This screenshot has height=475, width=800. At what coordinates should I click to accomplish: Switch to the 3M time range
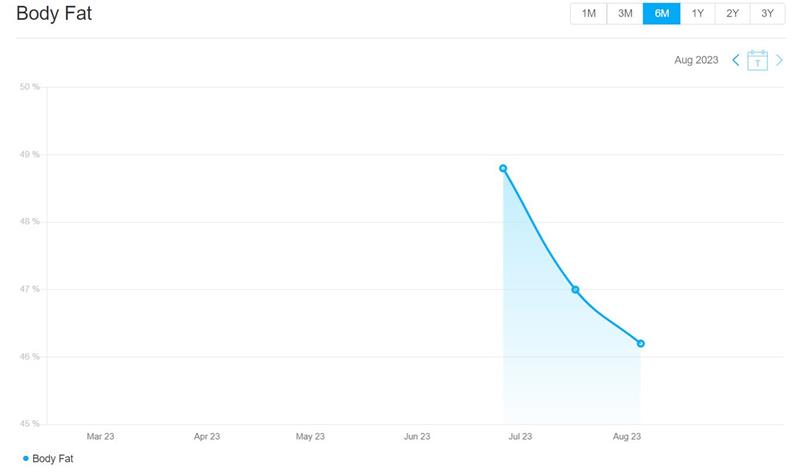click(625, 14)
